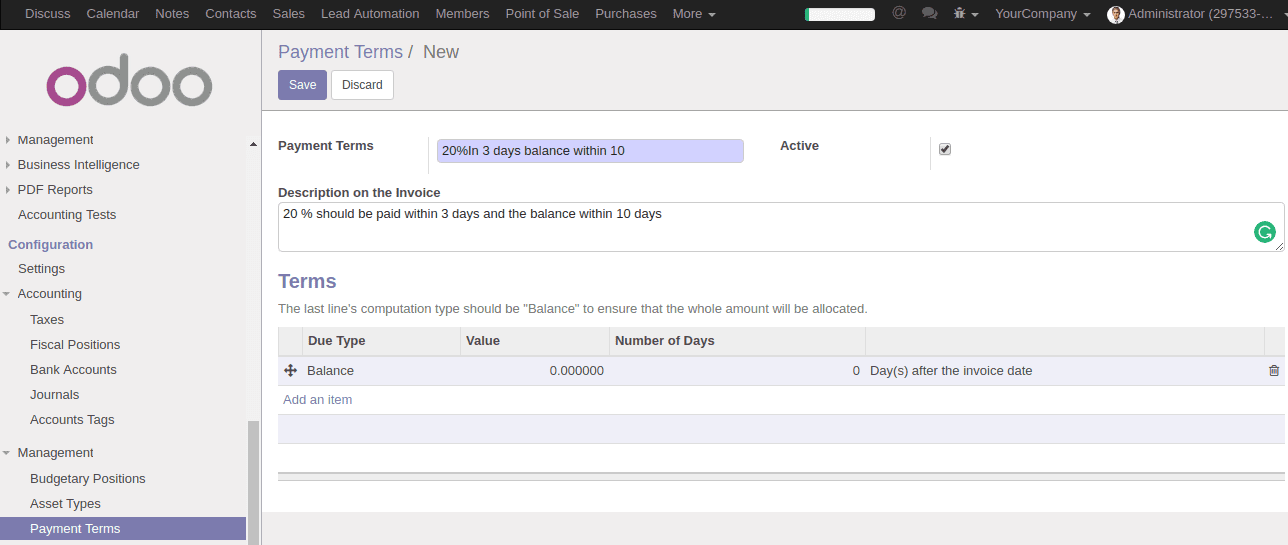Open the Lead Automation menu
Viewport: 1288px width, 545px height.
click(x=370, y=14)
